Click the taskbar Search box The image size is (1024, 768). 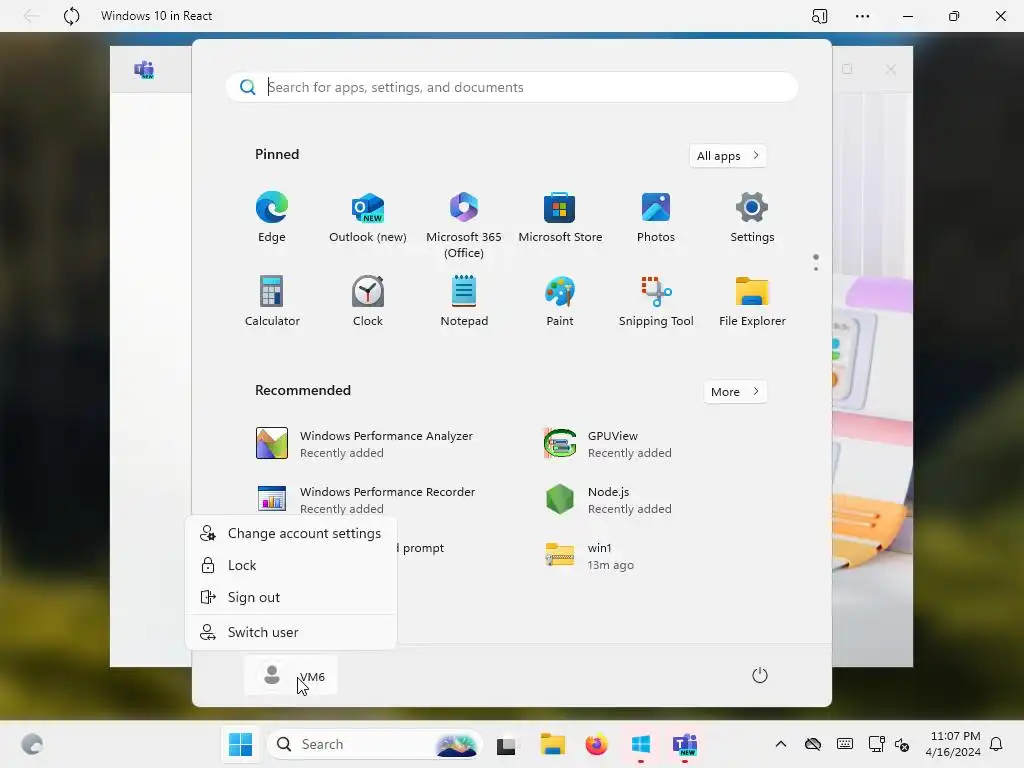pos(375,744)
